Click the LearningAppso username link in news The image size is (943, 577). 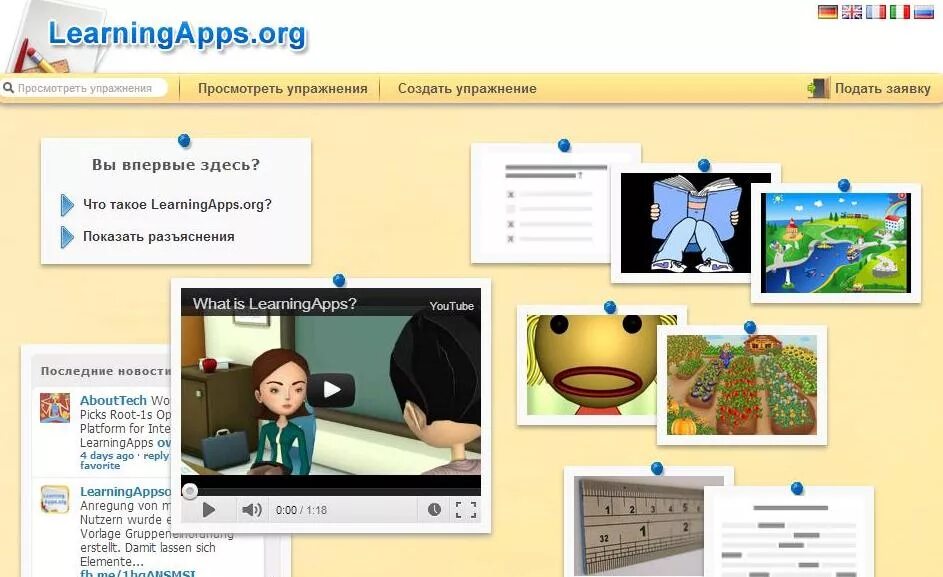[126, 492]
